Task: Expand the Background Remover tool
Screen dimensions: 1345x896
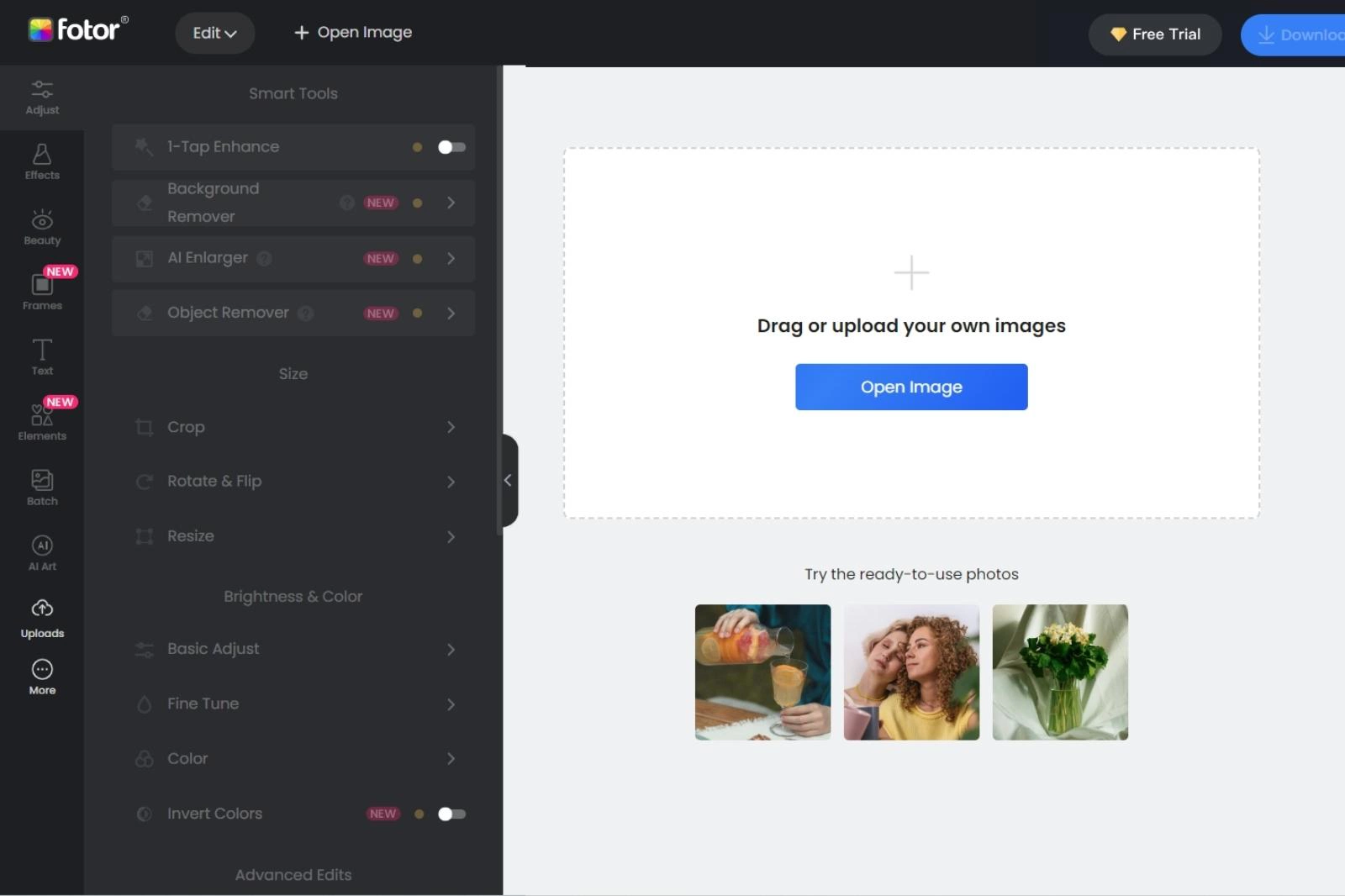Action: pyautogui.click(x=451, y=203)
